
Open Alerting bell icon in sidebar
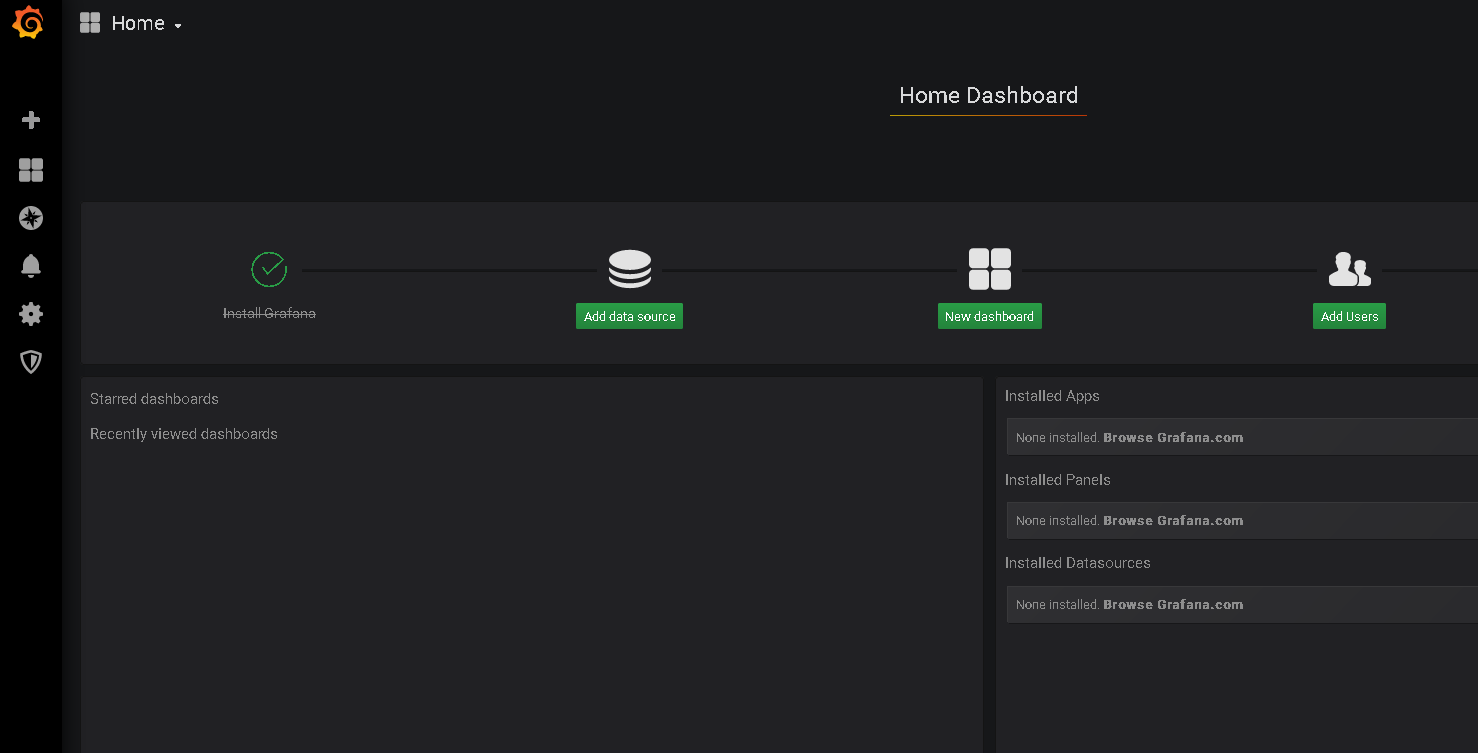[31, 266]
